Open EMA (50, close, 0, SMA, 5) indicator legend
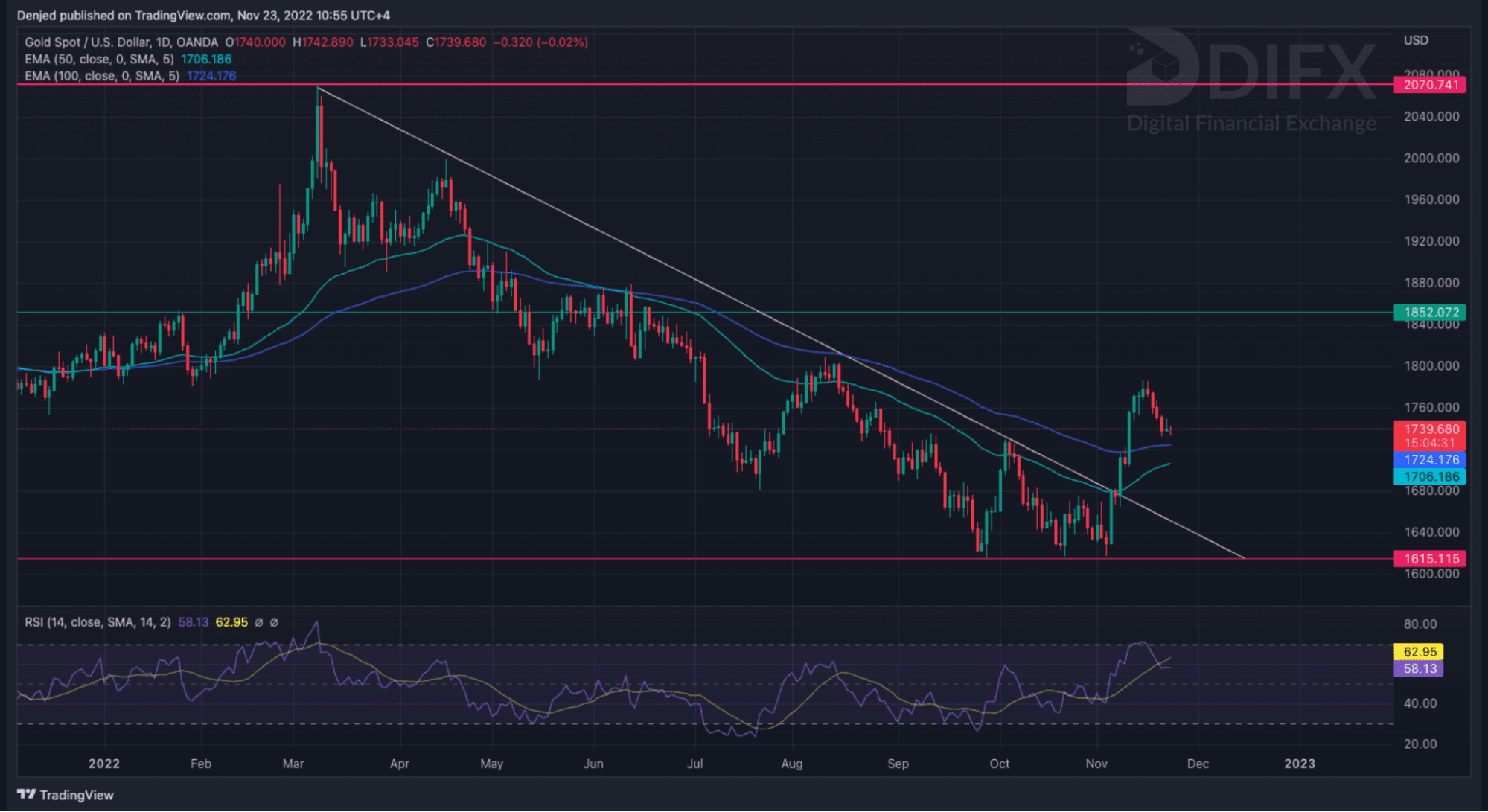Screen dimensions: 1488x812 click(99, 60)
